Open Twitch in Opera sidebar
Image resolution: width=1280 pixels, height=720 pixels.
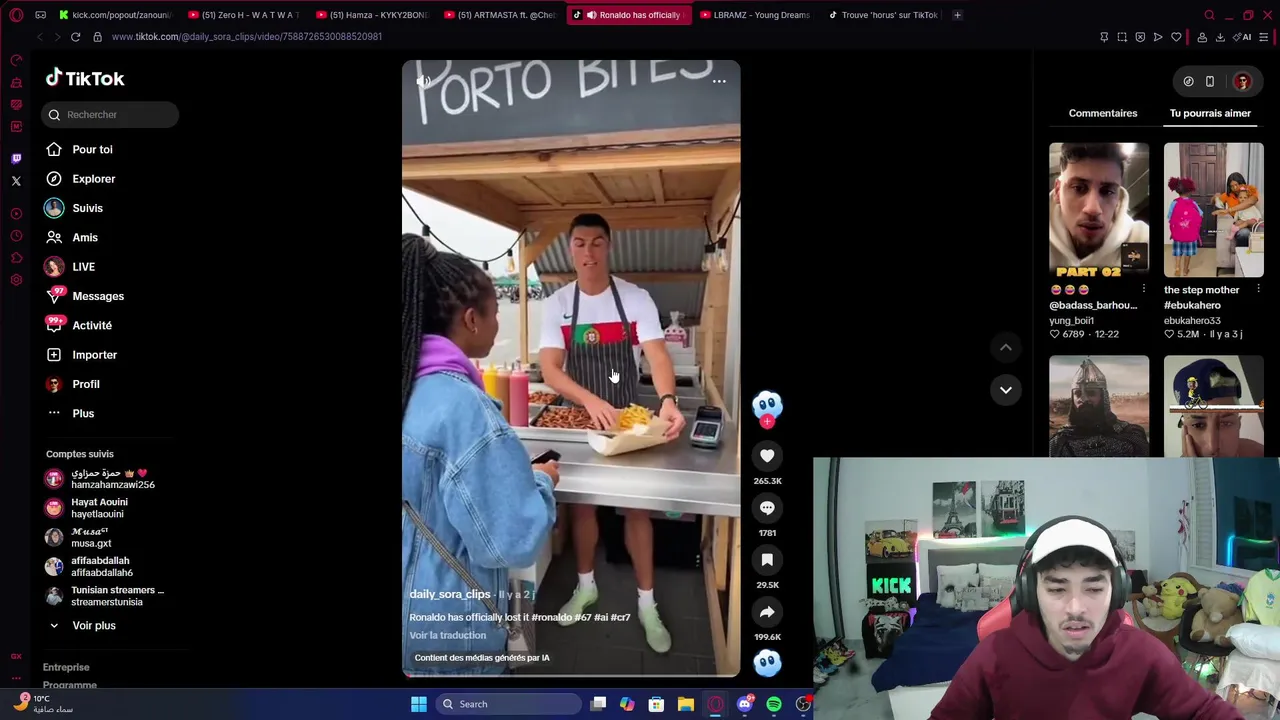(x=16, y=159)
